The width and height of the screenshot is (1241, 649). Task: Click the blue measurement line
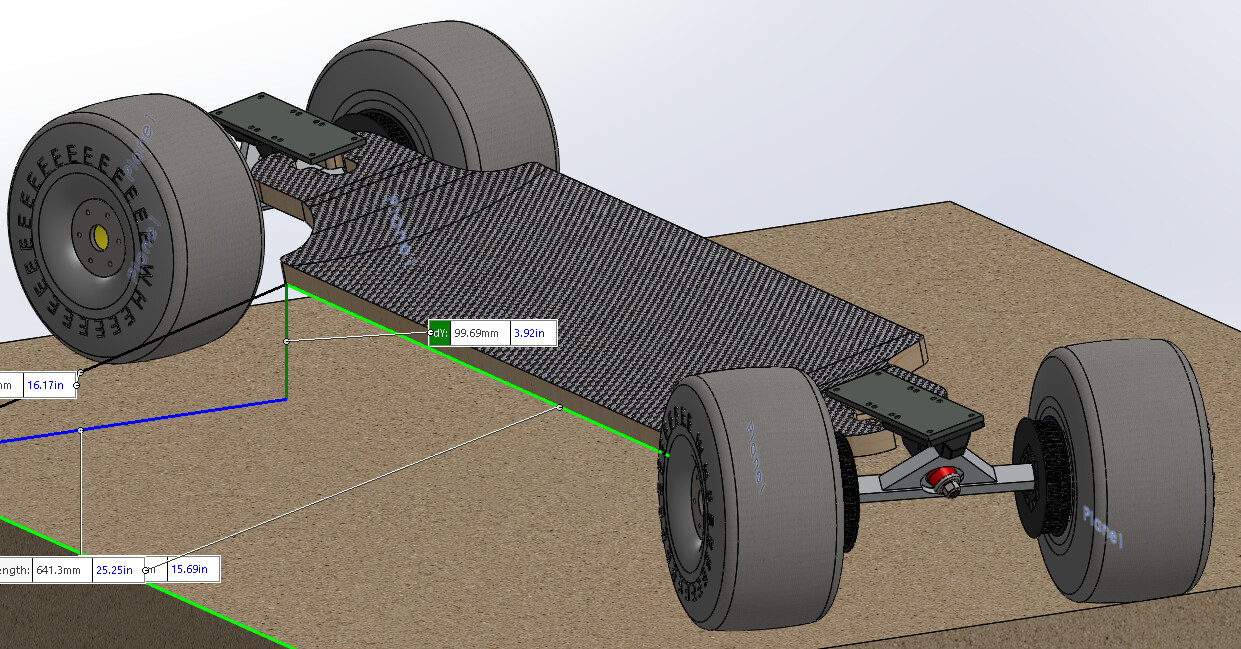pos(180,414)
